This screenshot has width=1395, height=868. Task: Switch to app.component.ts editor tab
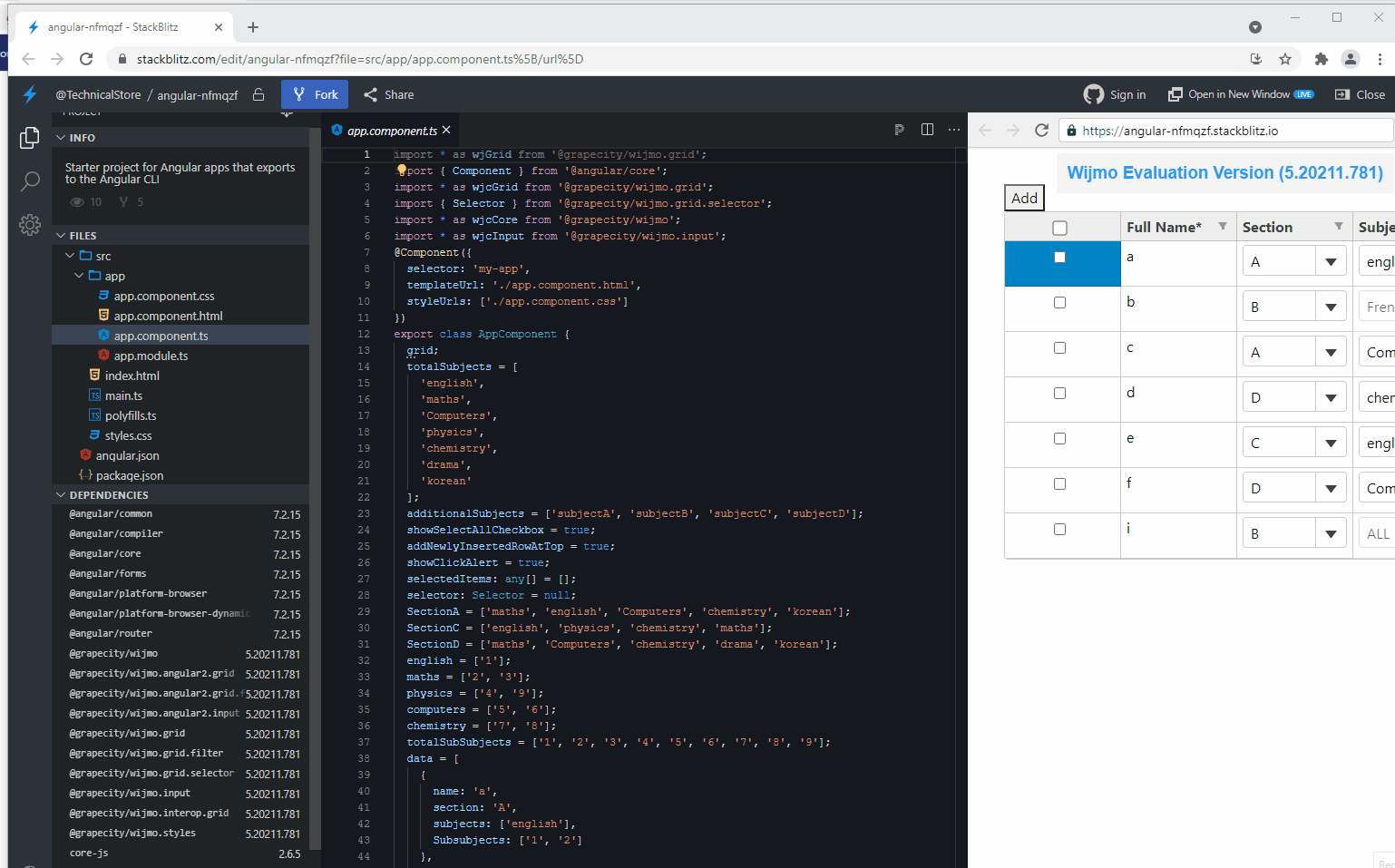[391, 131]
